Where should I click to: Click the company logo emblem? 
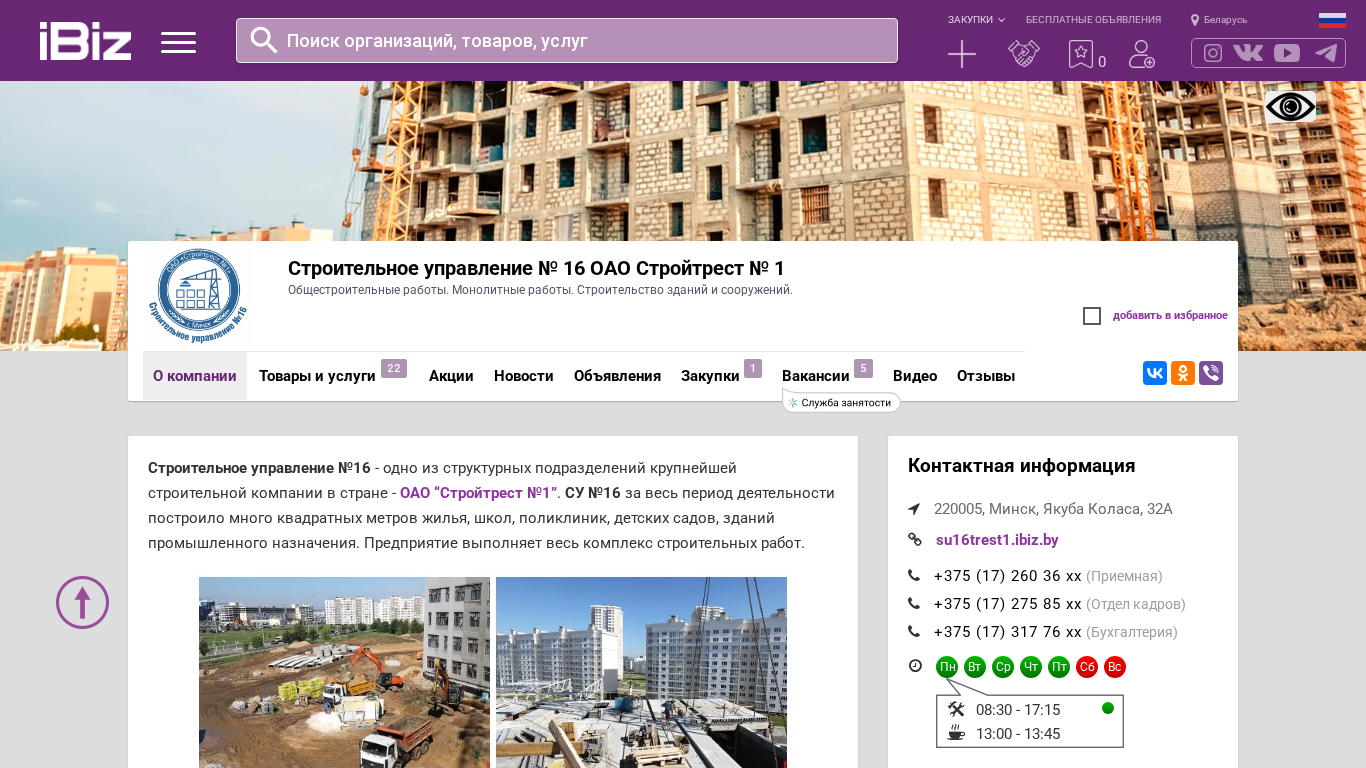pyautogui.click(x=199, y=297)
